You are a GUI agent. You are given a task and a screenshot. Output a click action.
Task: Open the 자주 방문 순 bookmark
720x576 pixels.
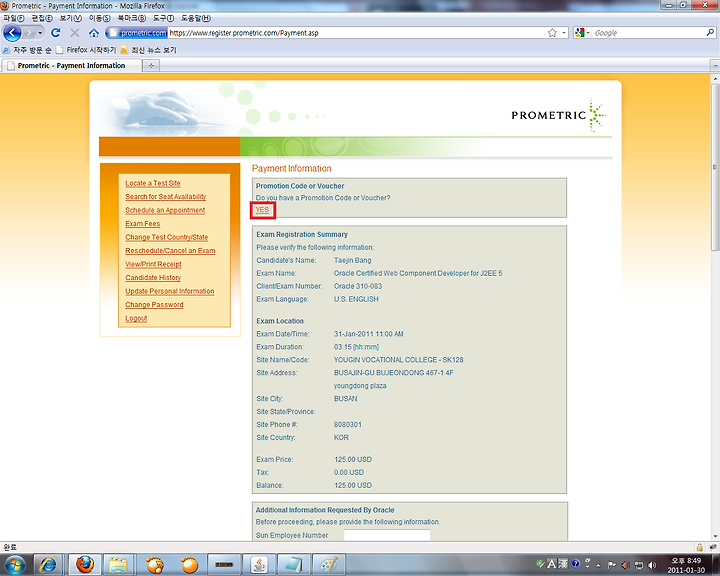(x=28, y=50)
